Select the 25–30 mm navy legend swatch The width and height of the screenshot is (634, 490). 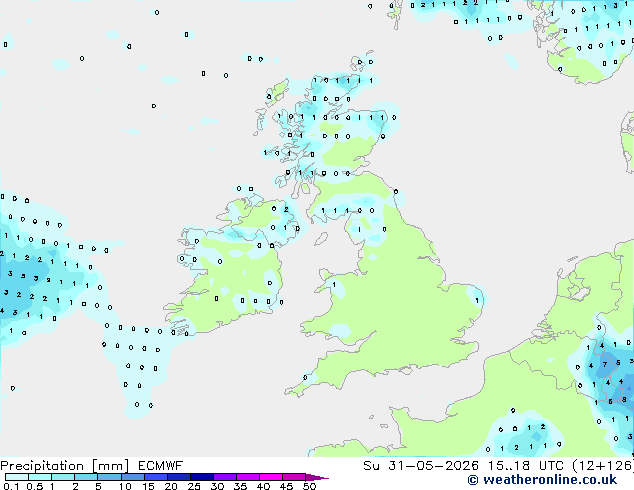coord(201,477)
